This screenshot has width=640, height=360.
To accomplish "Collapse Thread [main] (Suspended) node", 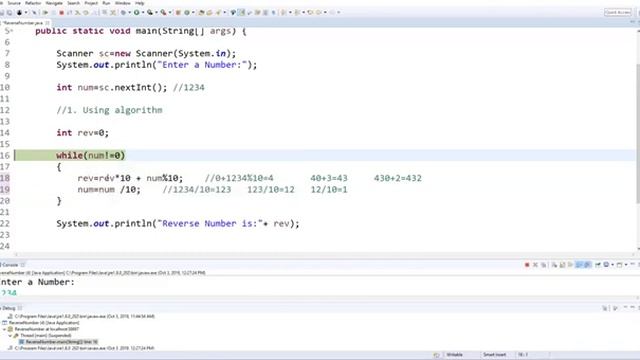I will (10, 336).
